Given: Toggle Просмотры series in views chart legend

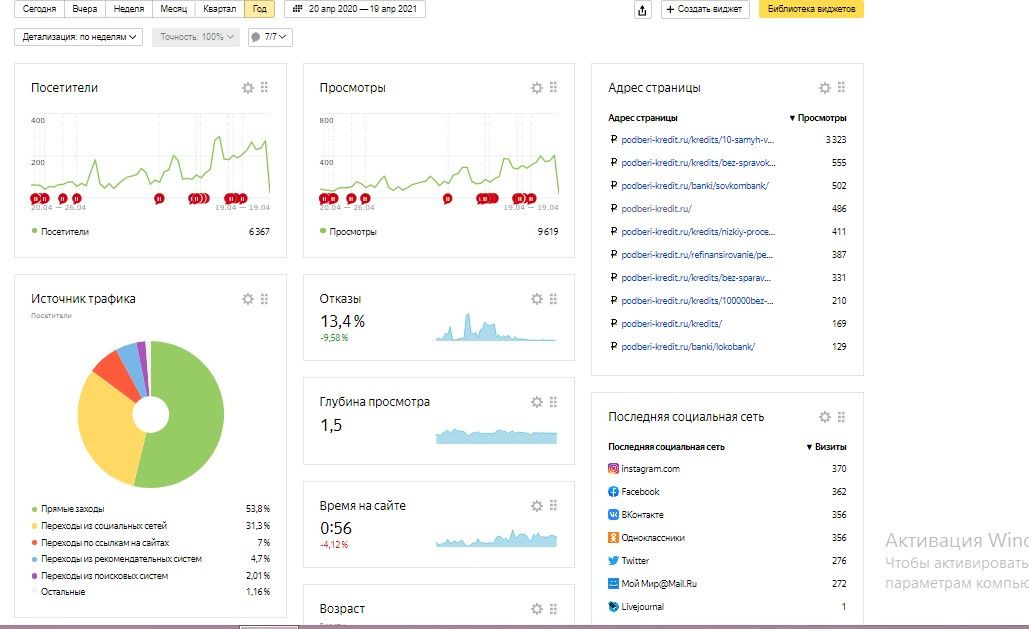Looking at the screenshot, I should click(x=348, y=232).
